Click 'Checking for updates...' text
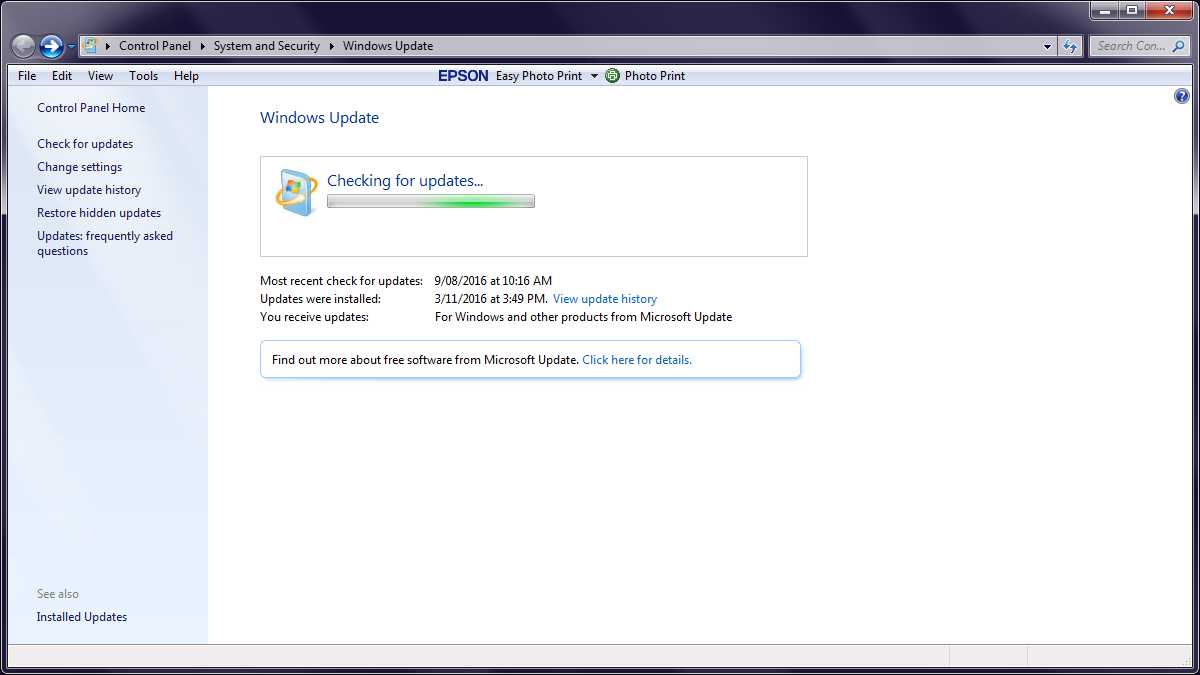The width and height of the screenshot is (1200, 675). 405,181
